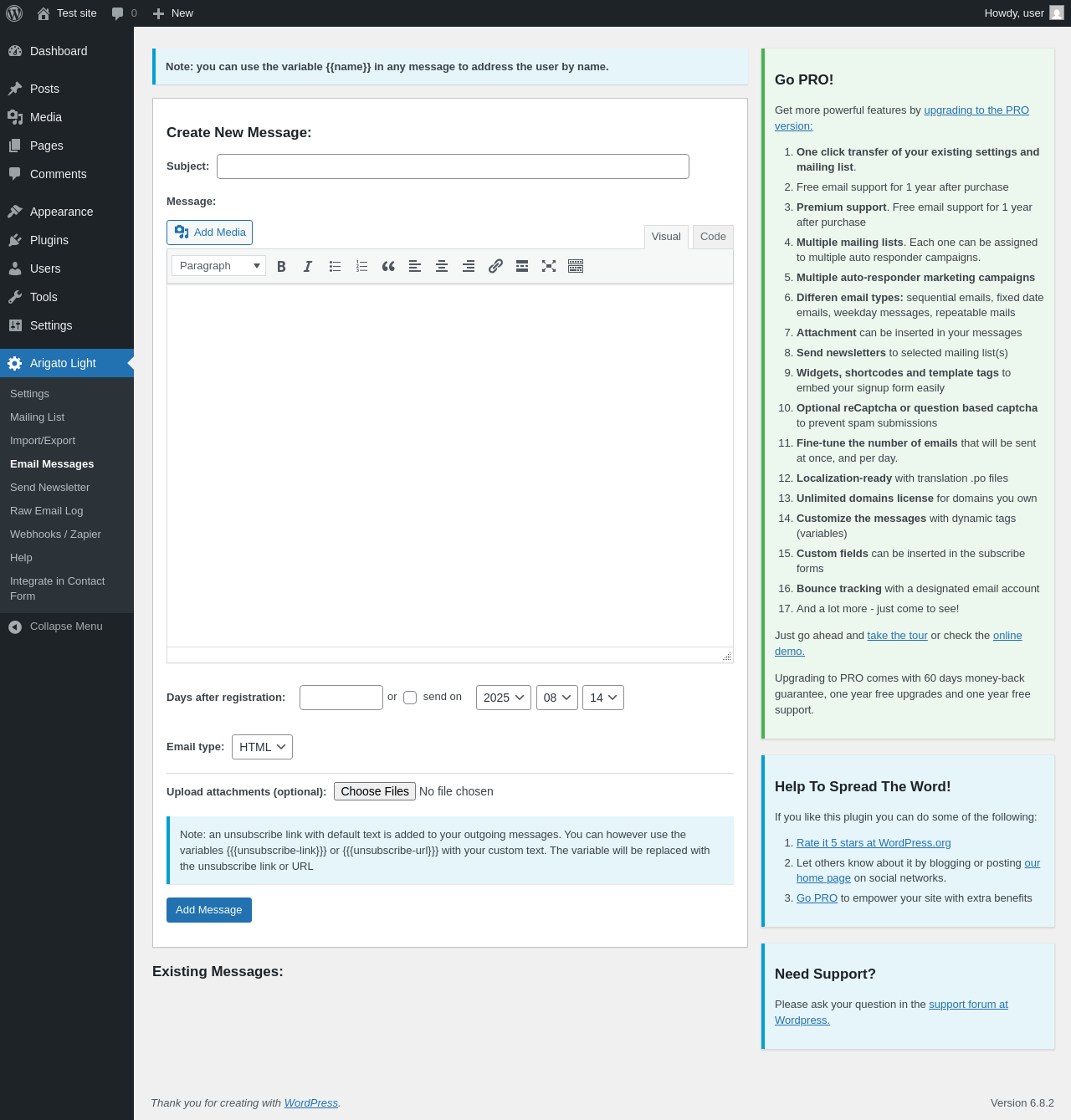1071x1120 pixels.
Task: Toggle fullscreen editor mode
Action: (x=549, y=266)
